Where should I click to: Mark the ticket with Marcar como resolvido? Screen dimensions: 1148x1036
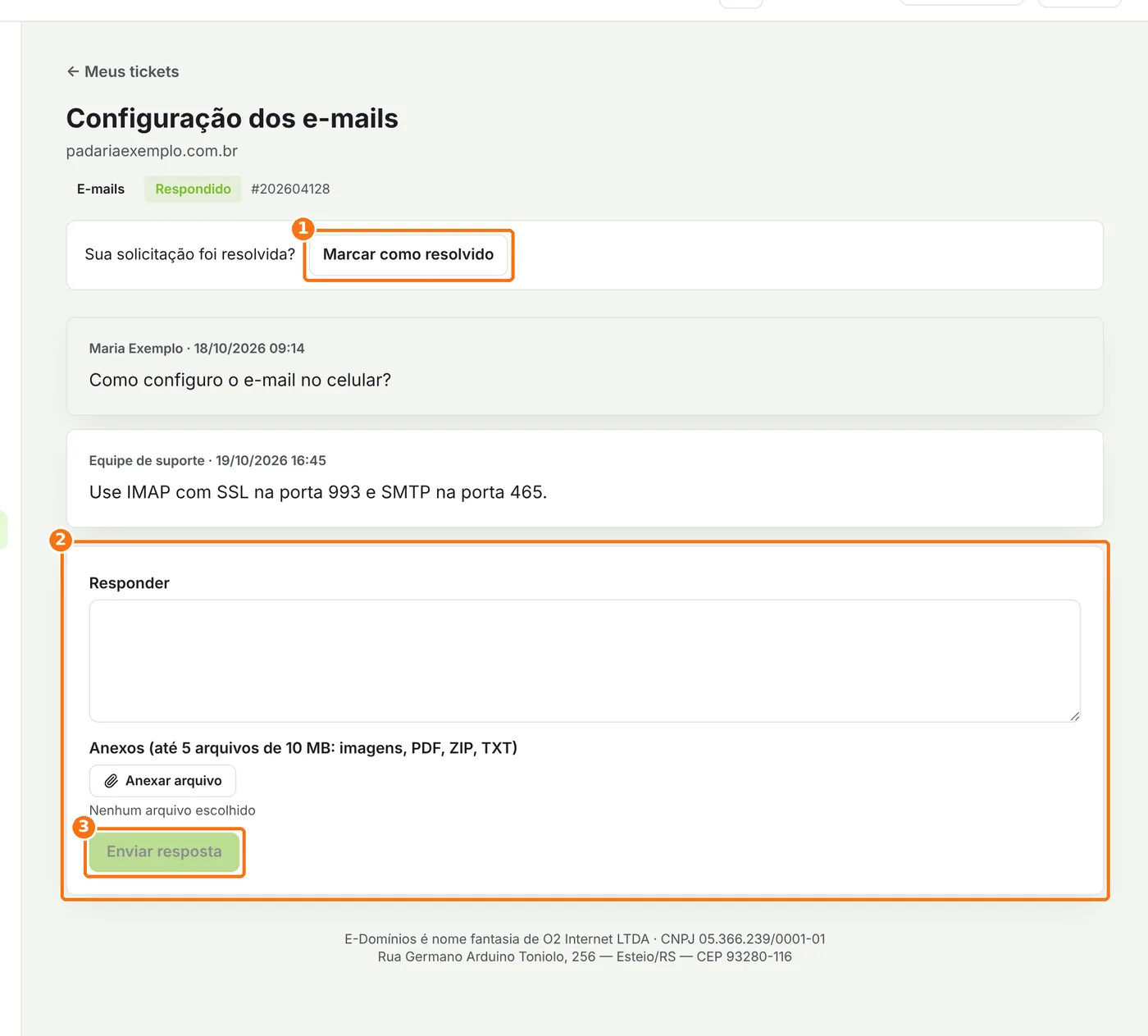click(x=408, y=254)
